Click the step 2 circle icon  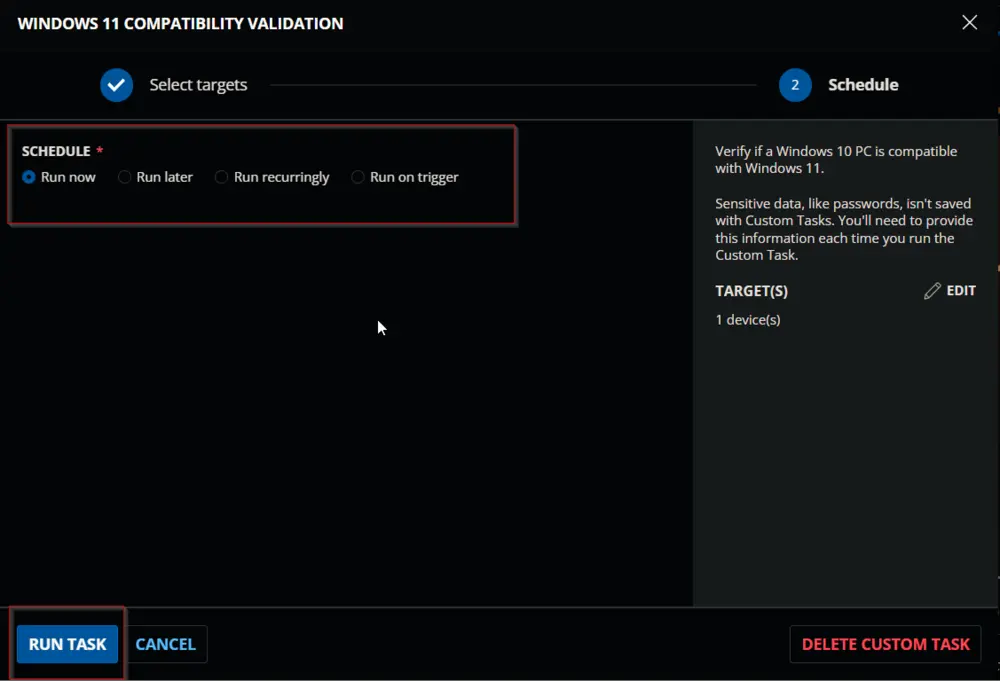795,85
